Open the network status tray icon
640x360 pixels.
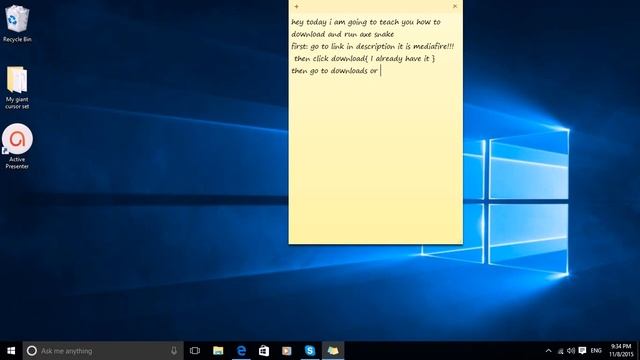[560, 351]
